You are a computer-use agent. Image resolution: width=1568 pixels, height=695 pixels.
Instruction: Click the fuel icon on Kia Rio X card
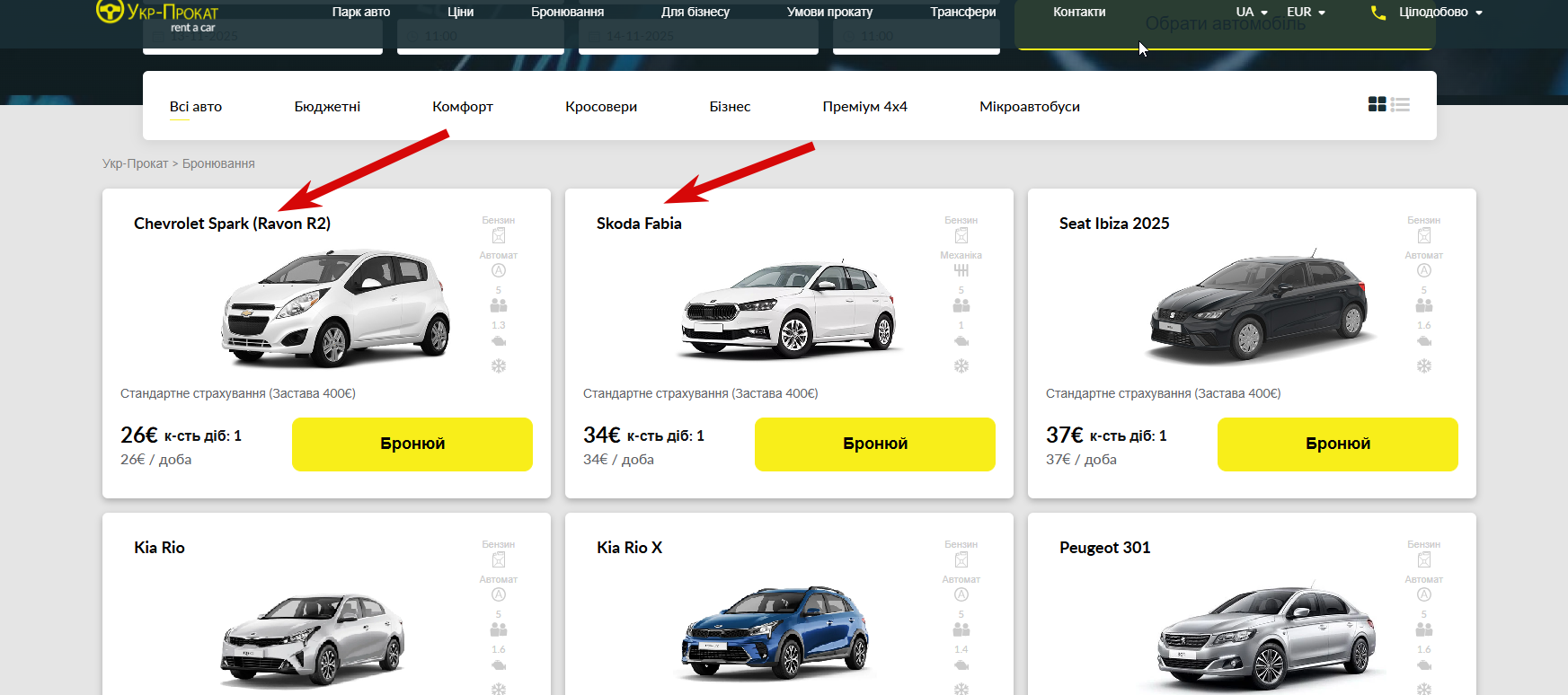point(961,559)
